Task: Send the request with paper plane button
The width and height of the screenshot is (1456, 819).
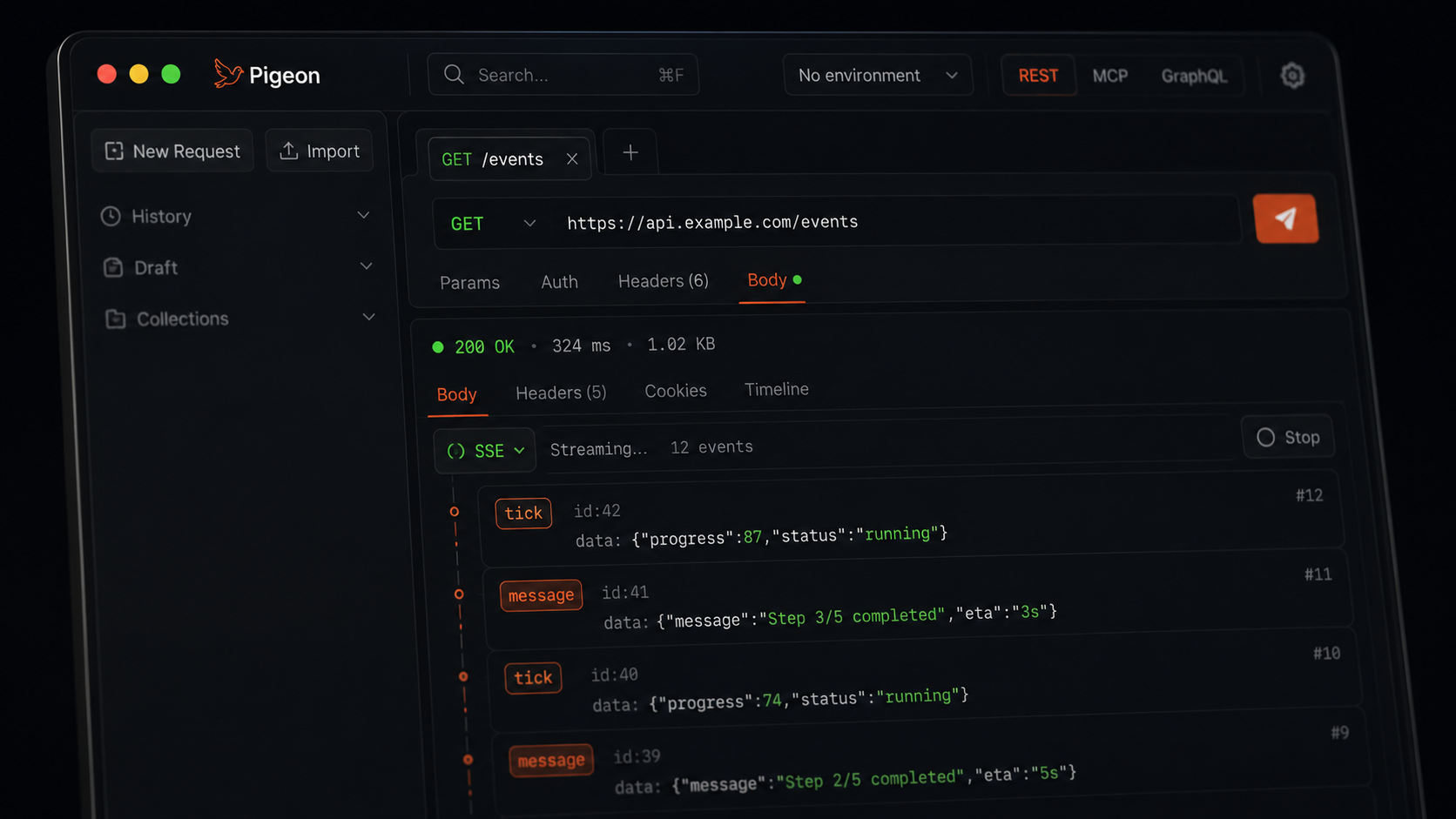Action: click(x=1285, y=218)
